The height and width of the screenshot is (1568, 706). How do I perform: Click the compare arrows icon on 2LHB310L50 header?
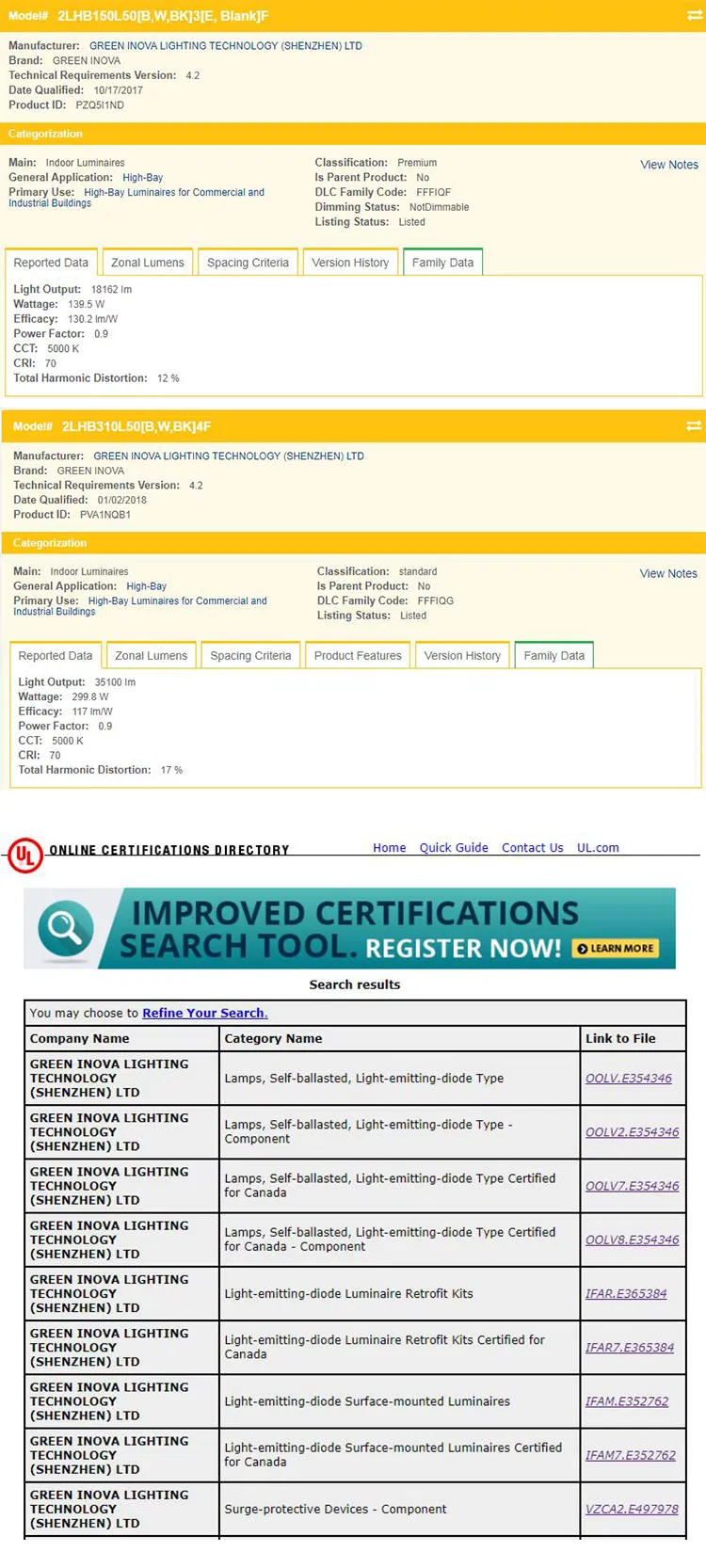pos(695,425)
